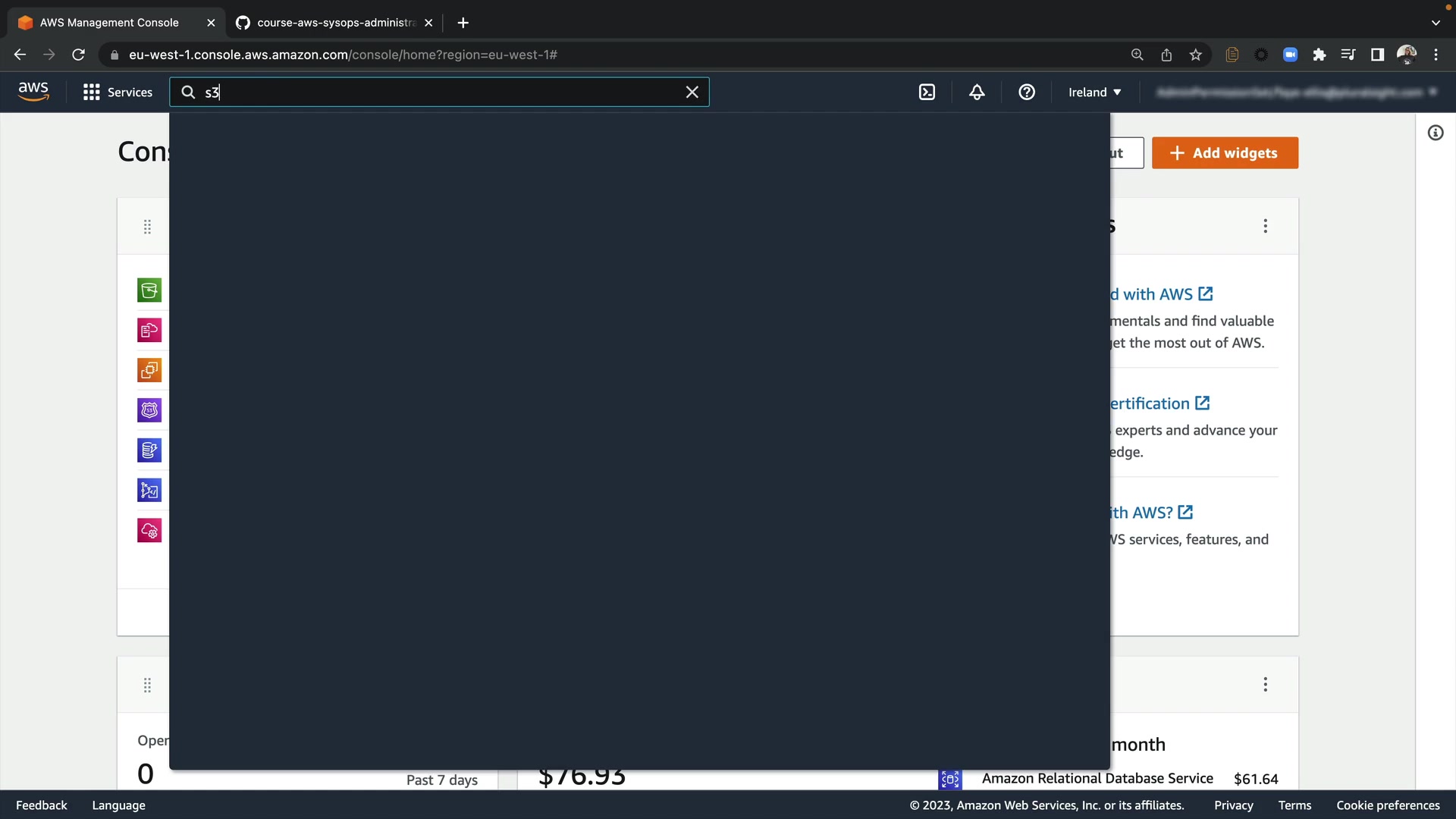
Task: Open the Services grid menu
Action: pos(118,93)
